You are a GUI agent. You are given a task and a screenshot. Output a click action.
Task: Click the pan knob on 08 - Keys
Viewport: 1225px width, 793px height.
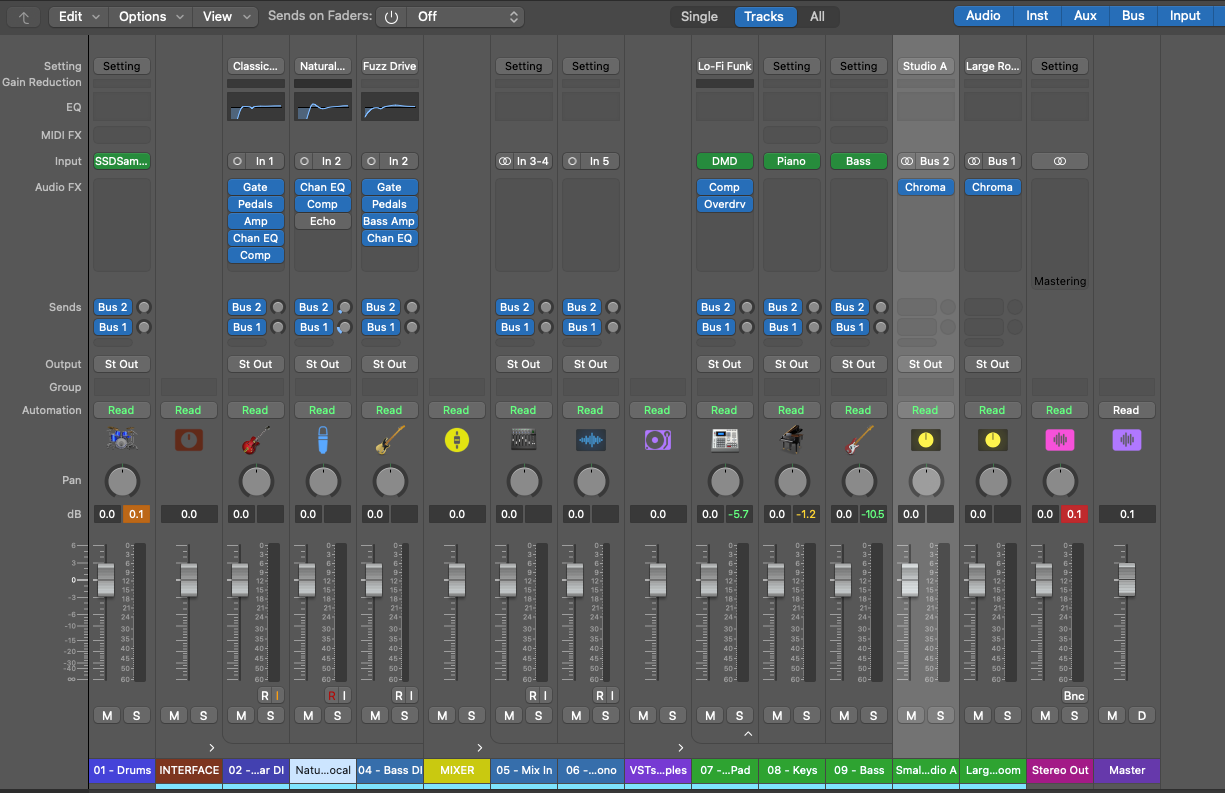[x=791, y=481]
